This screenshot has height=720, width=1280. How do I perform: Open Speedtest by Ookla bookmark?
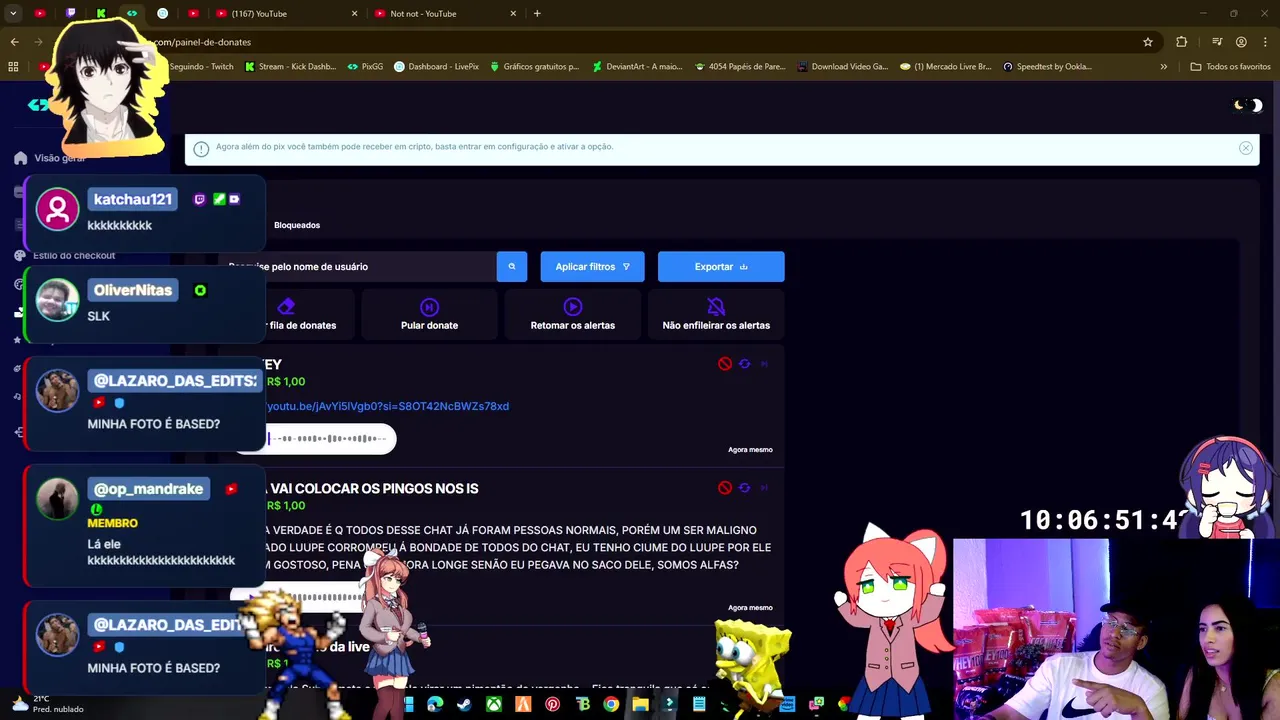coord(1047,67)
